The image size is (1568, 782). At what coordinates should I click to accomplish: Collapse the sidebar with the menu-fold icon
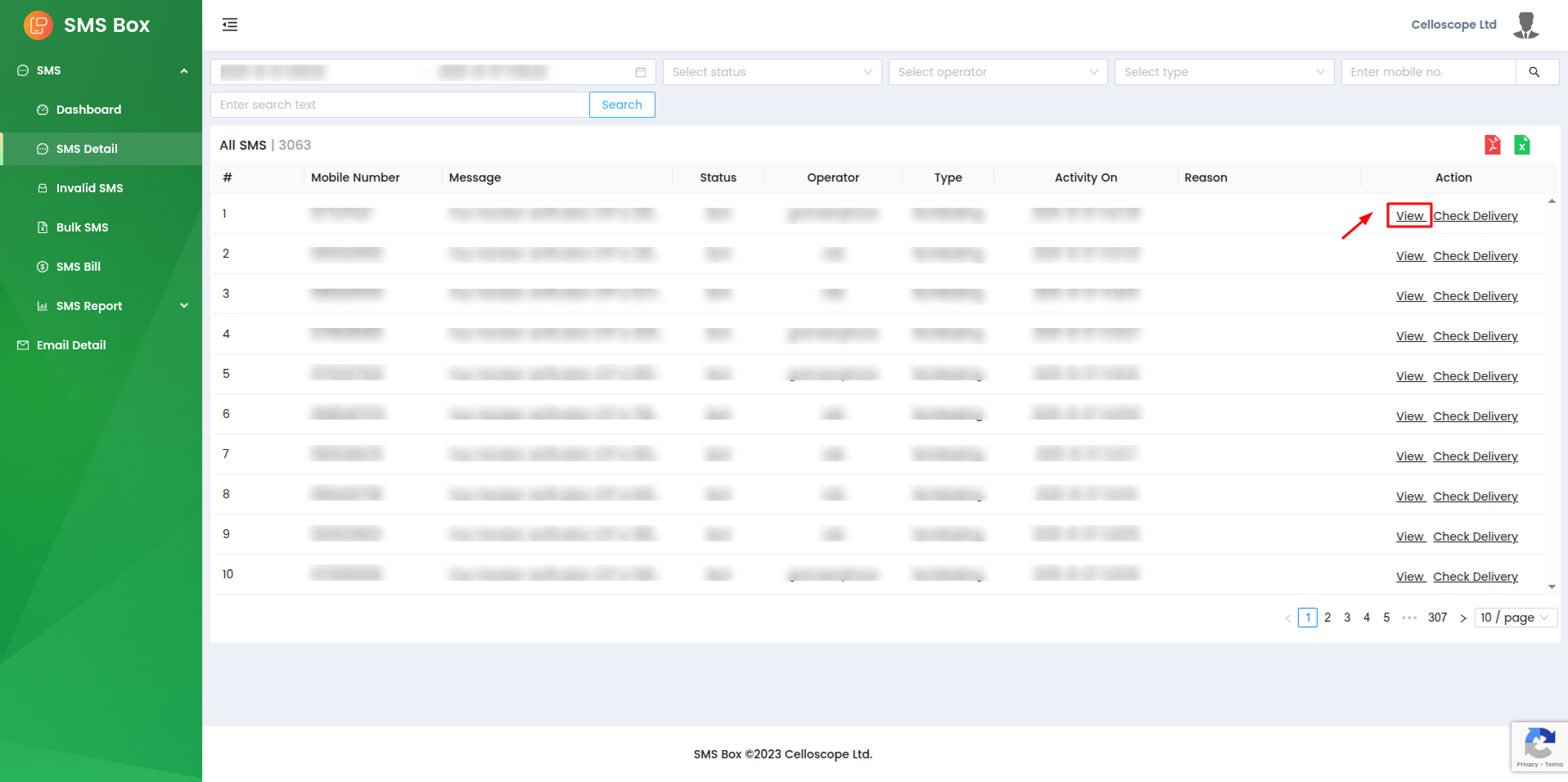[230, 25]
